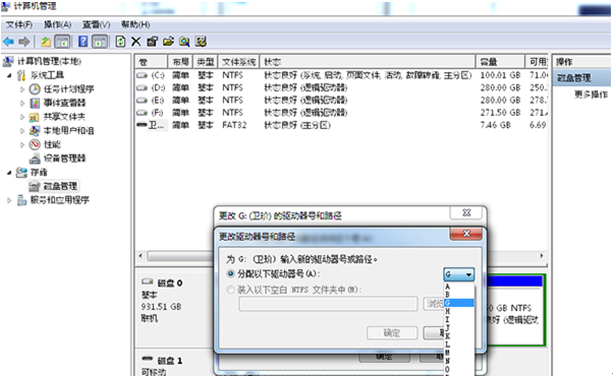
Task: Click the horizontal scrollbar right arrow
Action: click(541, 256)
